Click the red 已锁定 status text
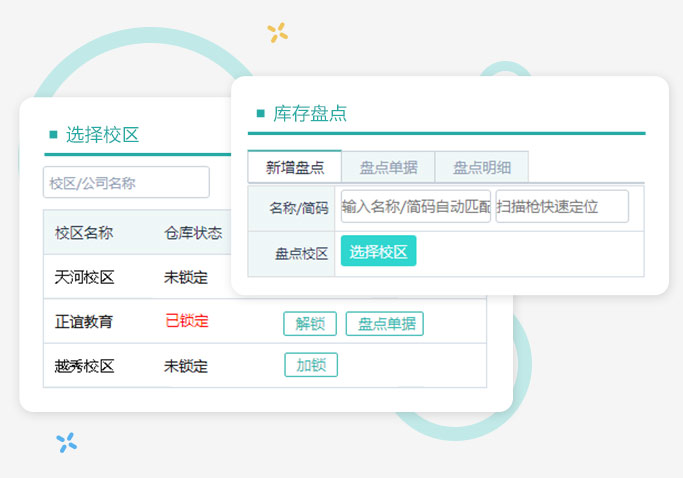 pos(187,322)
